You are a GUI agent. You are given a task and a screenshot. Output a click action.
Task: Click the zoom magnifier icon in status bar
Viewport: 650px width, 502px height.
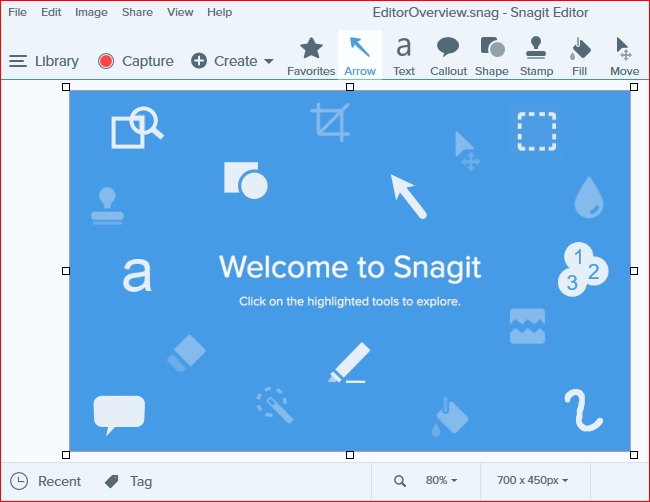coord(400,481)
